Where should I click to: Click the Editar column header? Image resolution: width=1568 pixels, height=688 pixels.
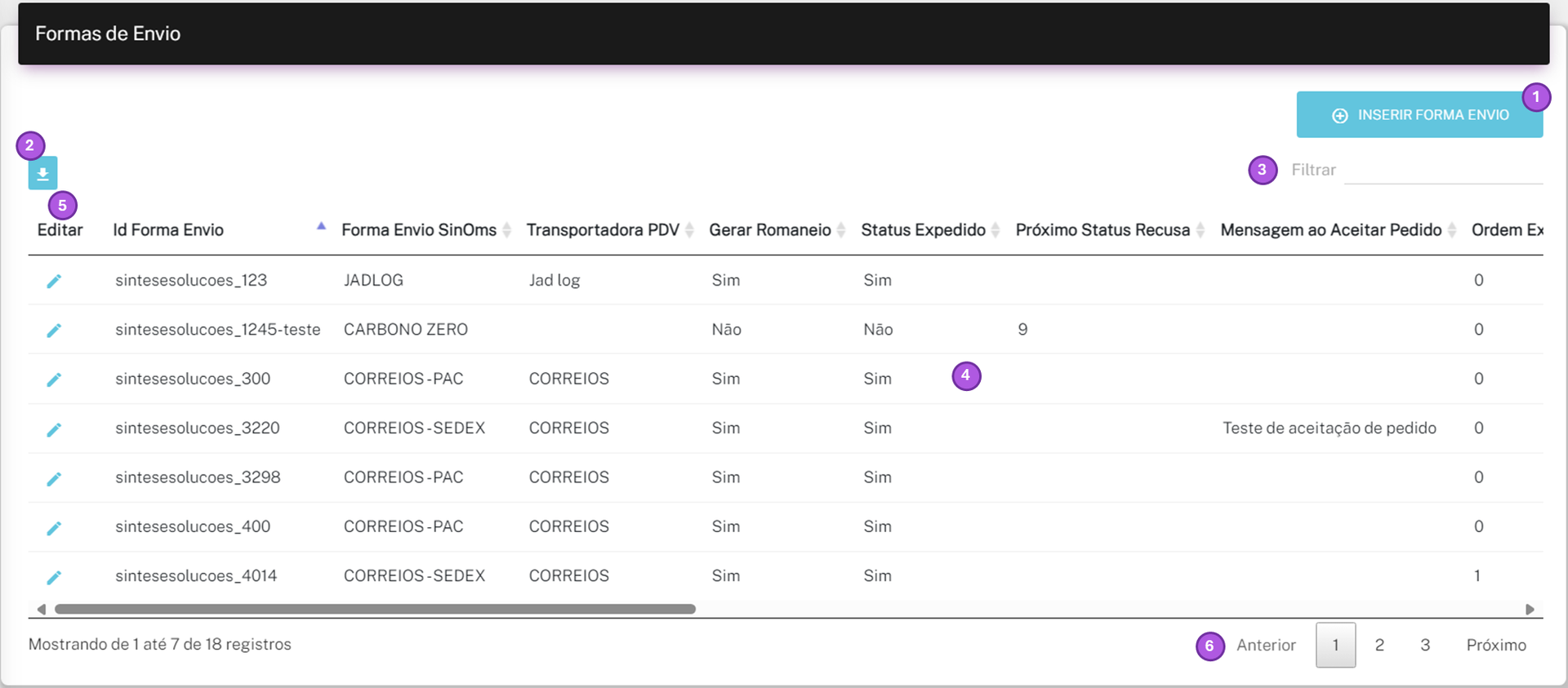coord(60,230)
